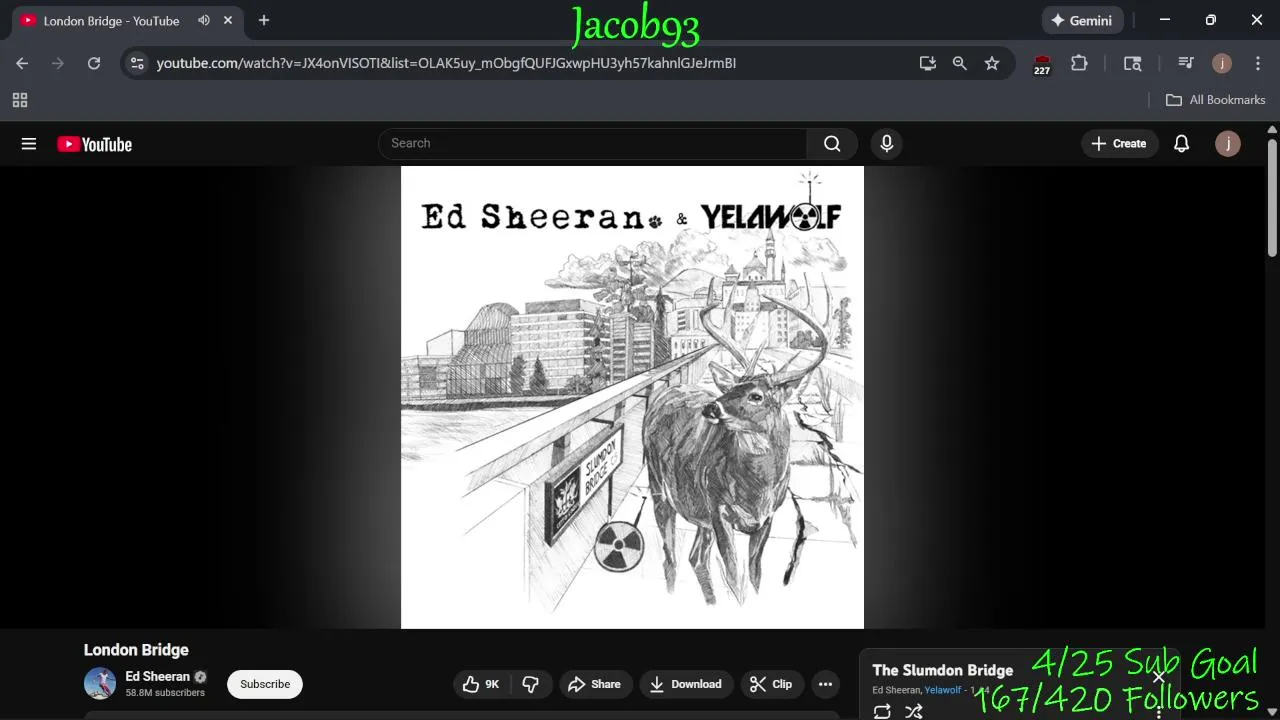Open zoom level magnifier in address bar

960,63
